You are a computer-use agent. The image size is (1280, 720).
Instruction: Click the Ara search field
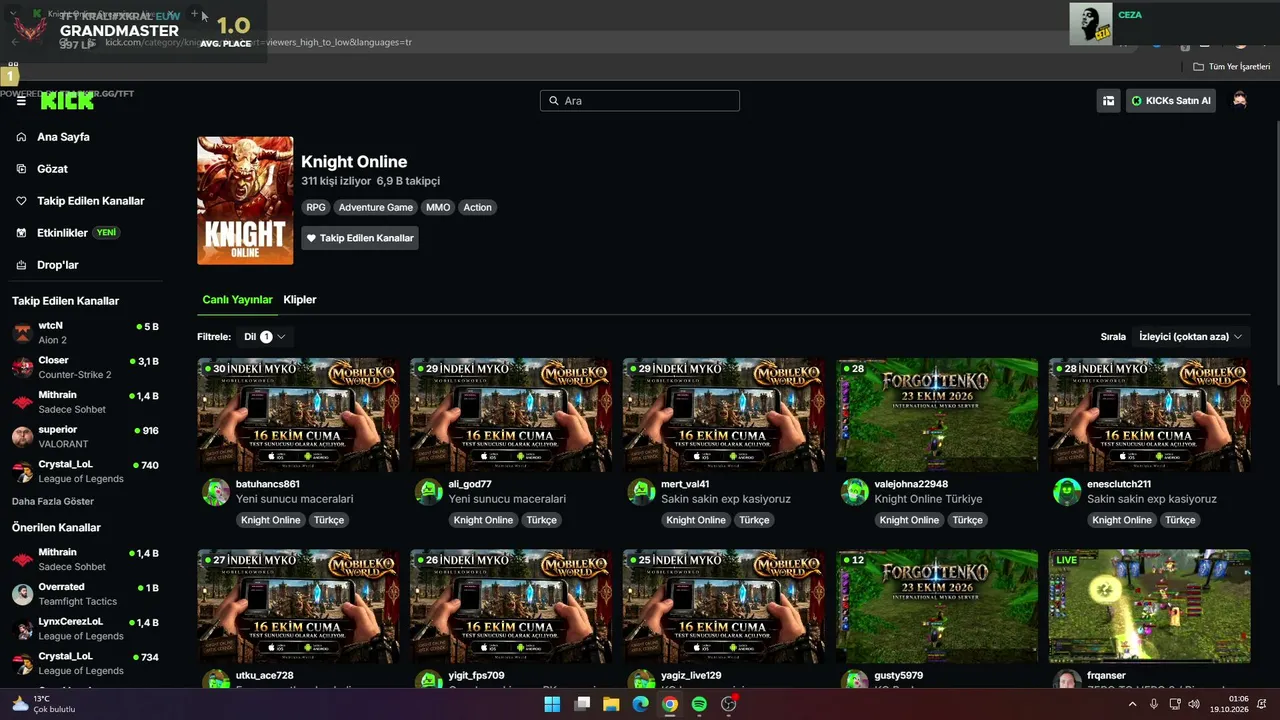640,101
